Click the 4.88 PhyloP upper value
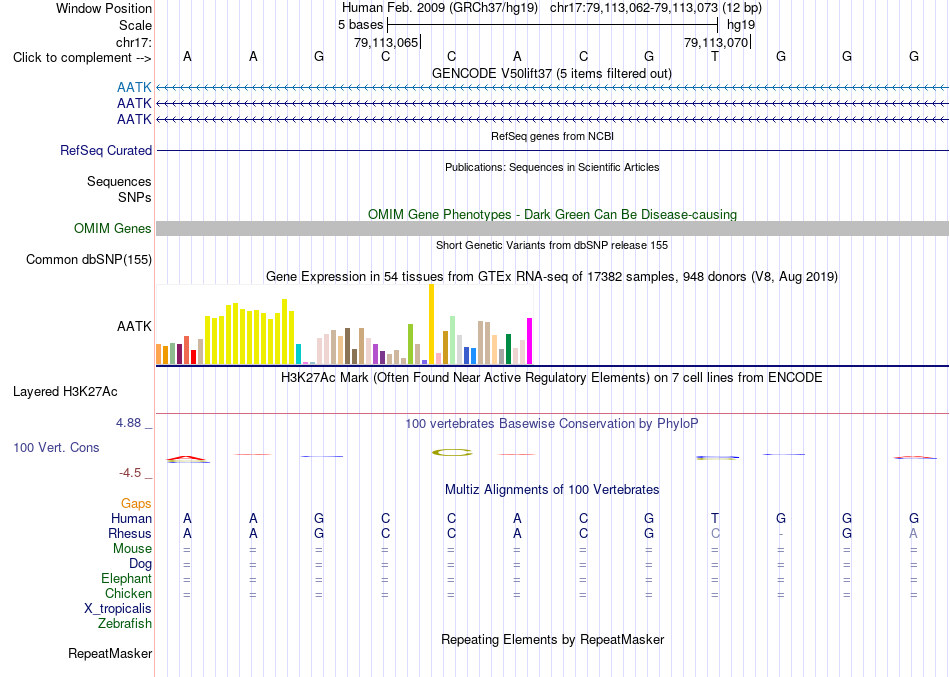Viewport: 950px width, 677px height. (128, 422)
